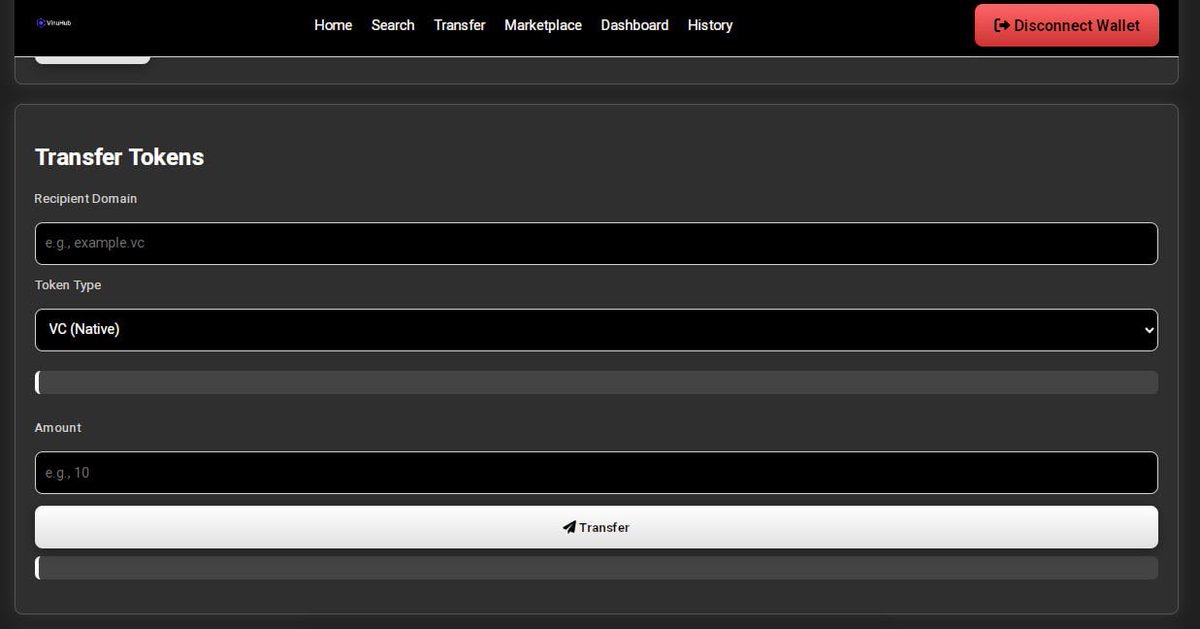Open the Home page
Screen dimensions: 1200x629
(x=333, y=25)
